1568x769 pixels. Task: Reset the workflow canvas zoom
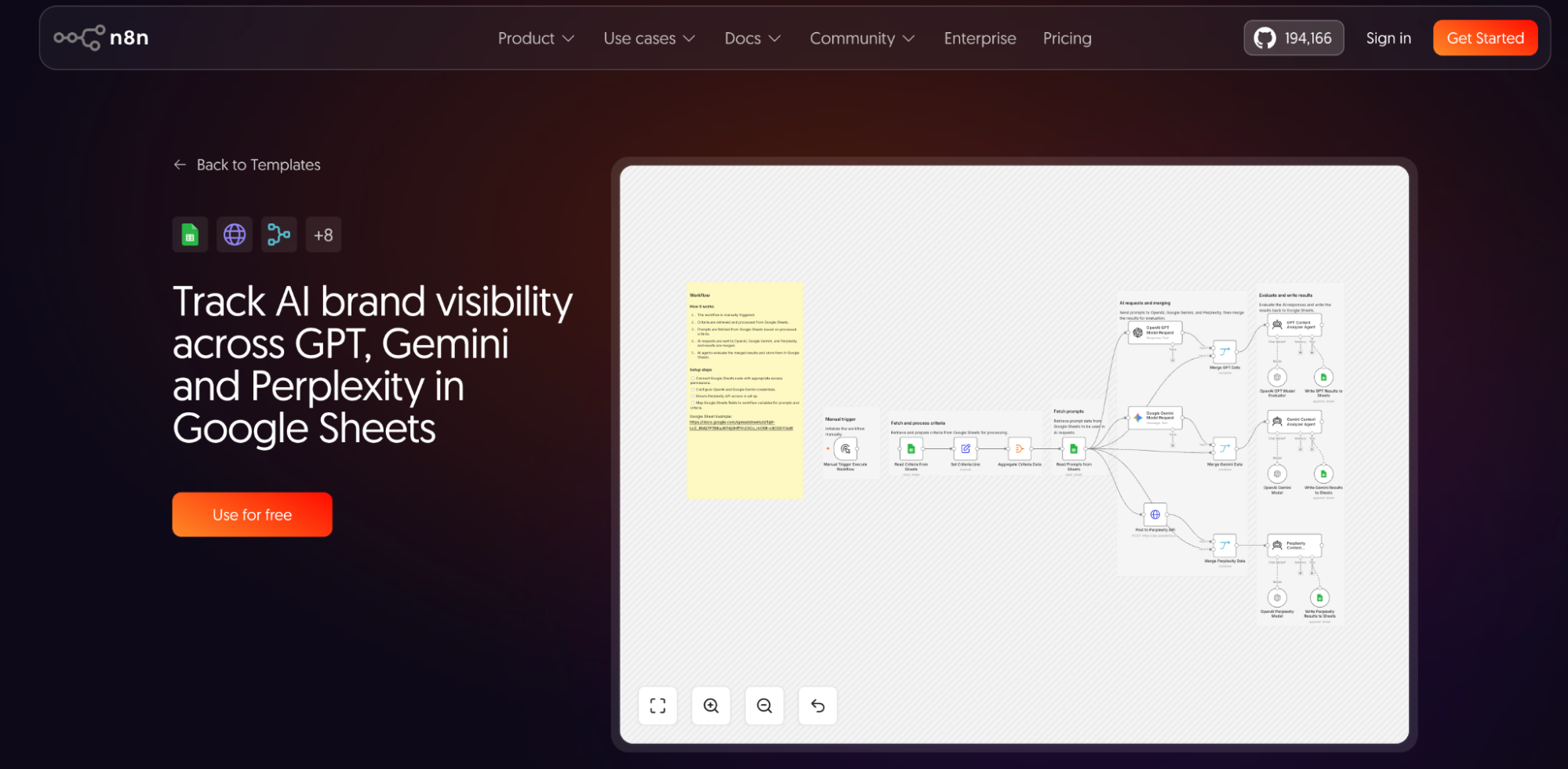pos(818,706)
